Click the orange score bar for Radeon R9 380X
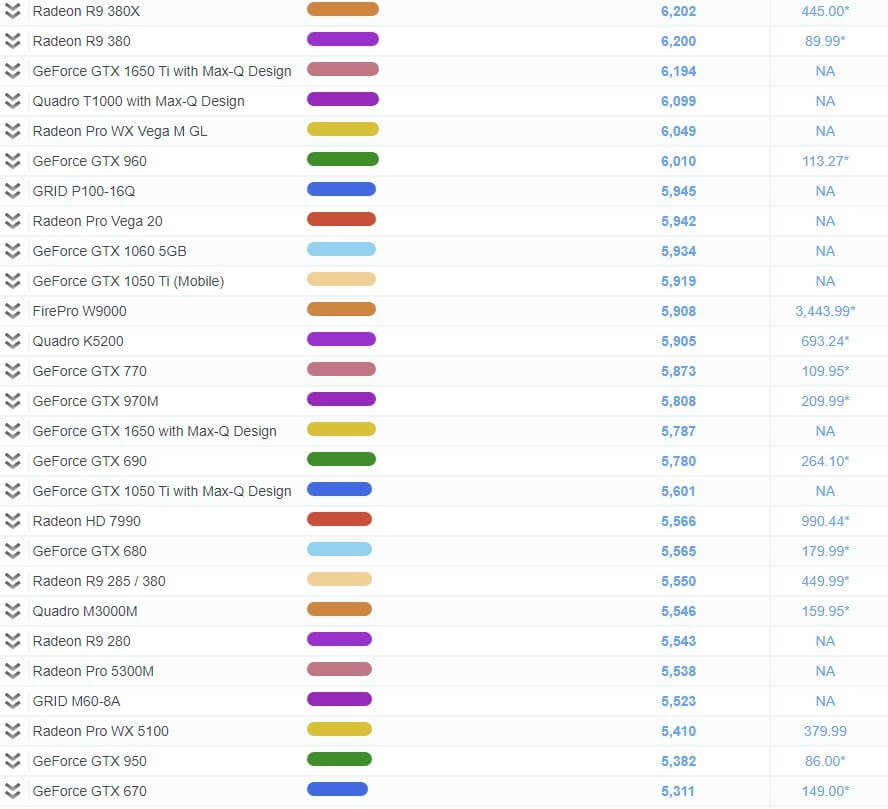The width and height of the screenshot is (888, 809). coord(343,9)
